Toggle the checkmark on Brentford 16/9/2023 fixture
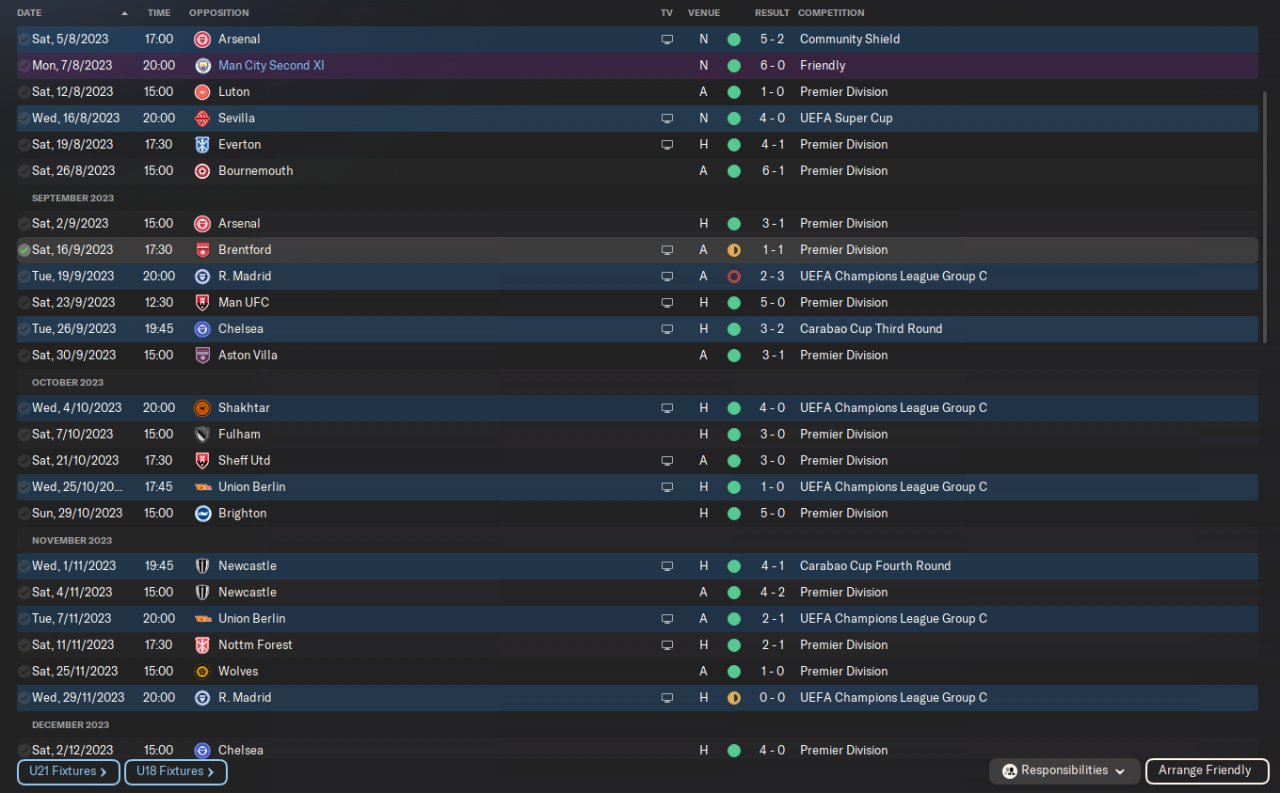1280x793 pixels. (24, 250)
